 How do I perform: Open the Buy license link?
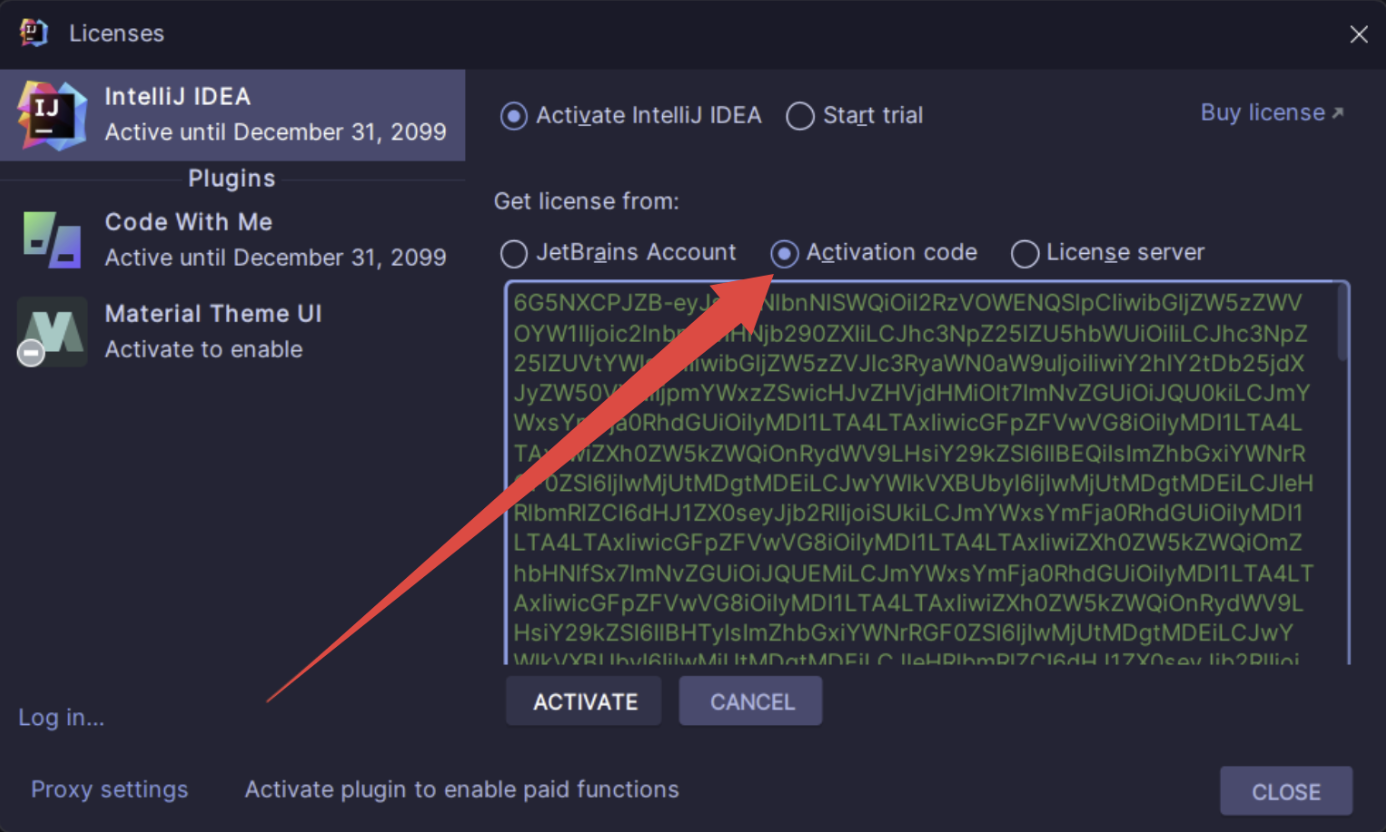coord(1262,112)
